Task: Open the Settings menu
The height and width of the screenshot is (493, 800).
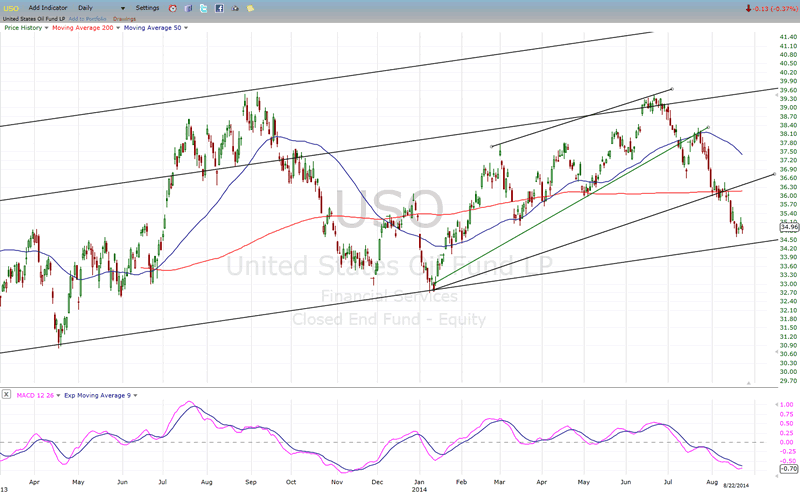Action: coord(147,8)
